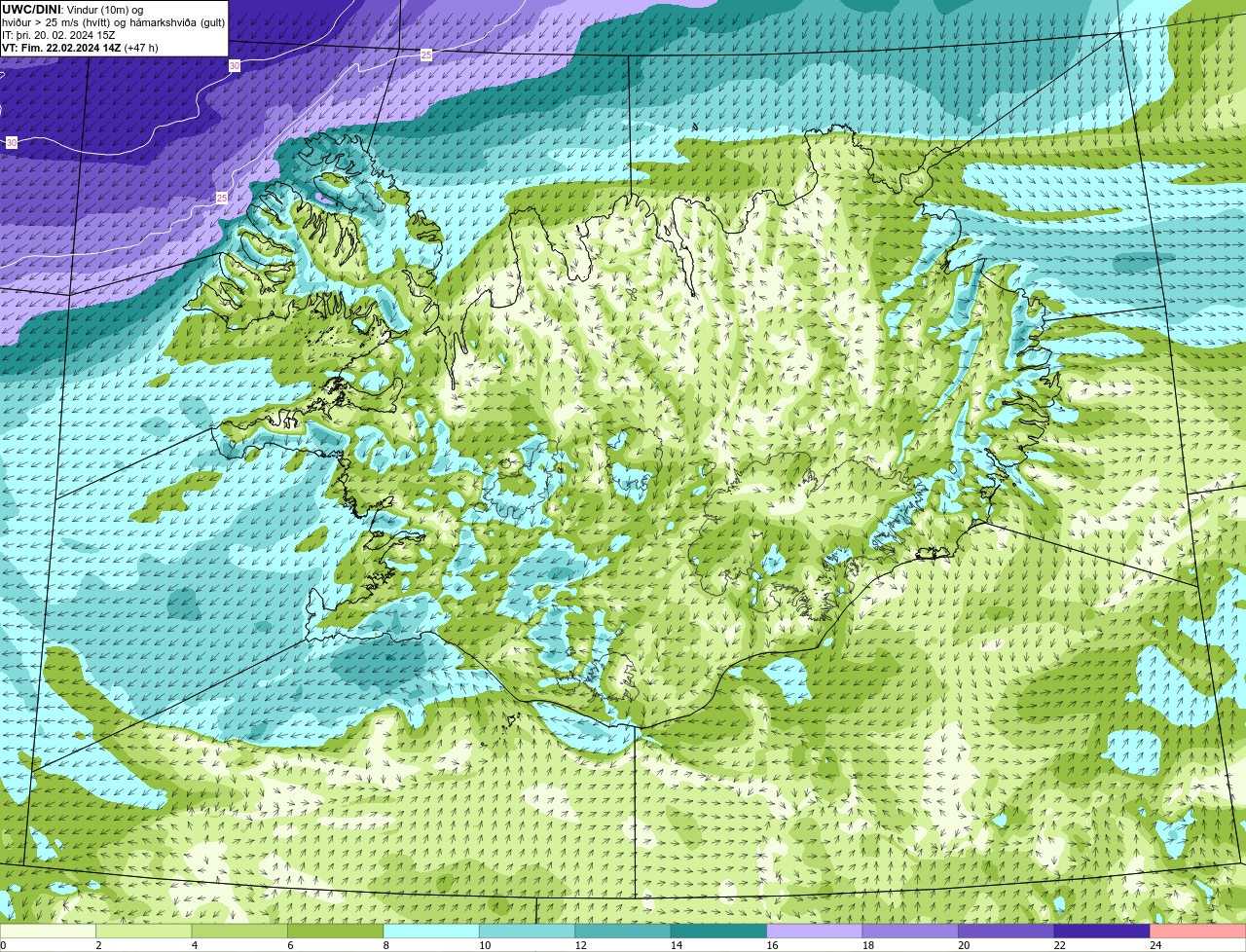Pick the 20–22 m/s violet legend swatch
1246x952 pixels.
pos(1007,931)
